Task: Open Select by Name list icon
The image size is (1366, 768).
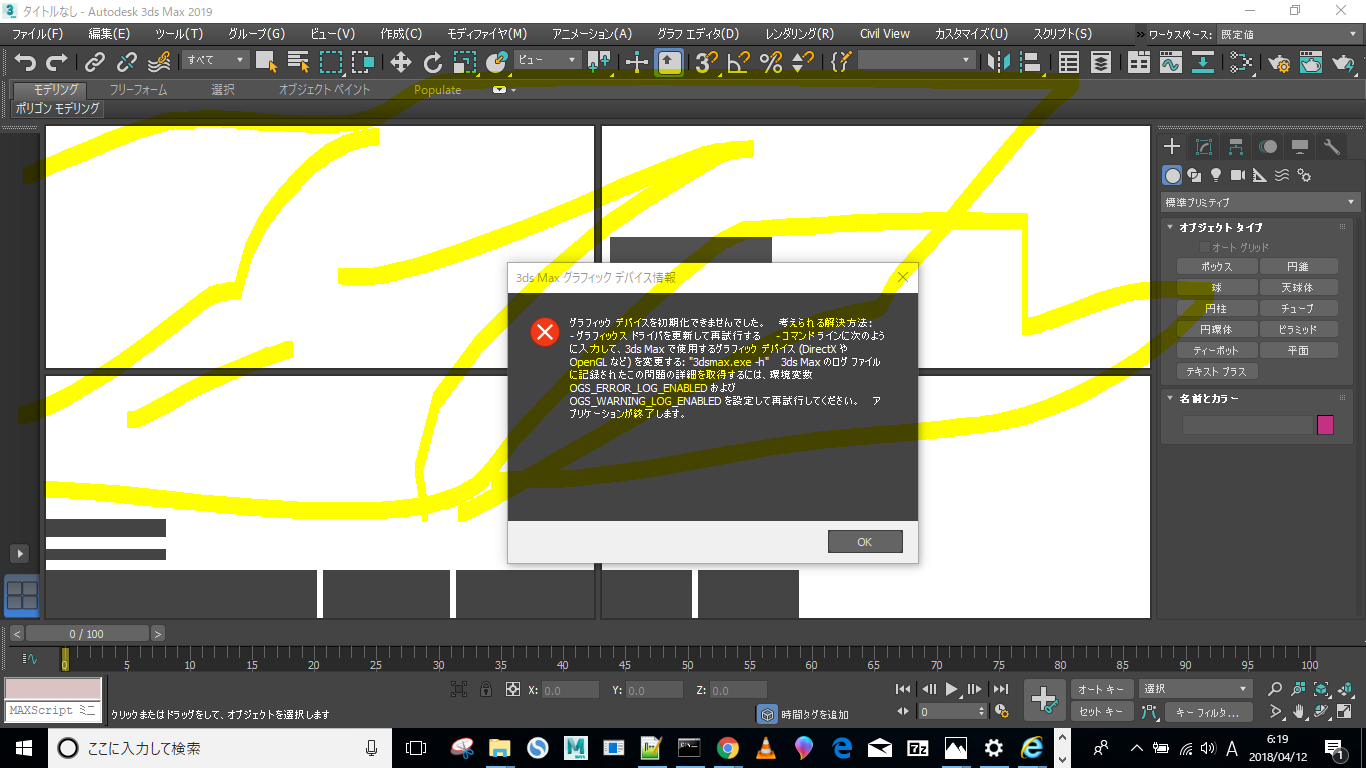Action: click(x=298, y=62)
